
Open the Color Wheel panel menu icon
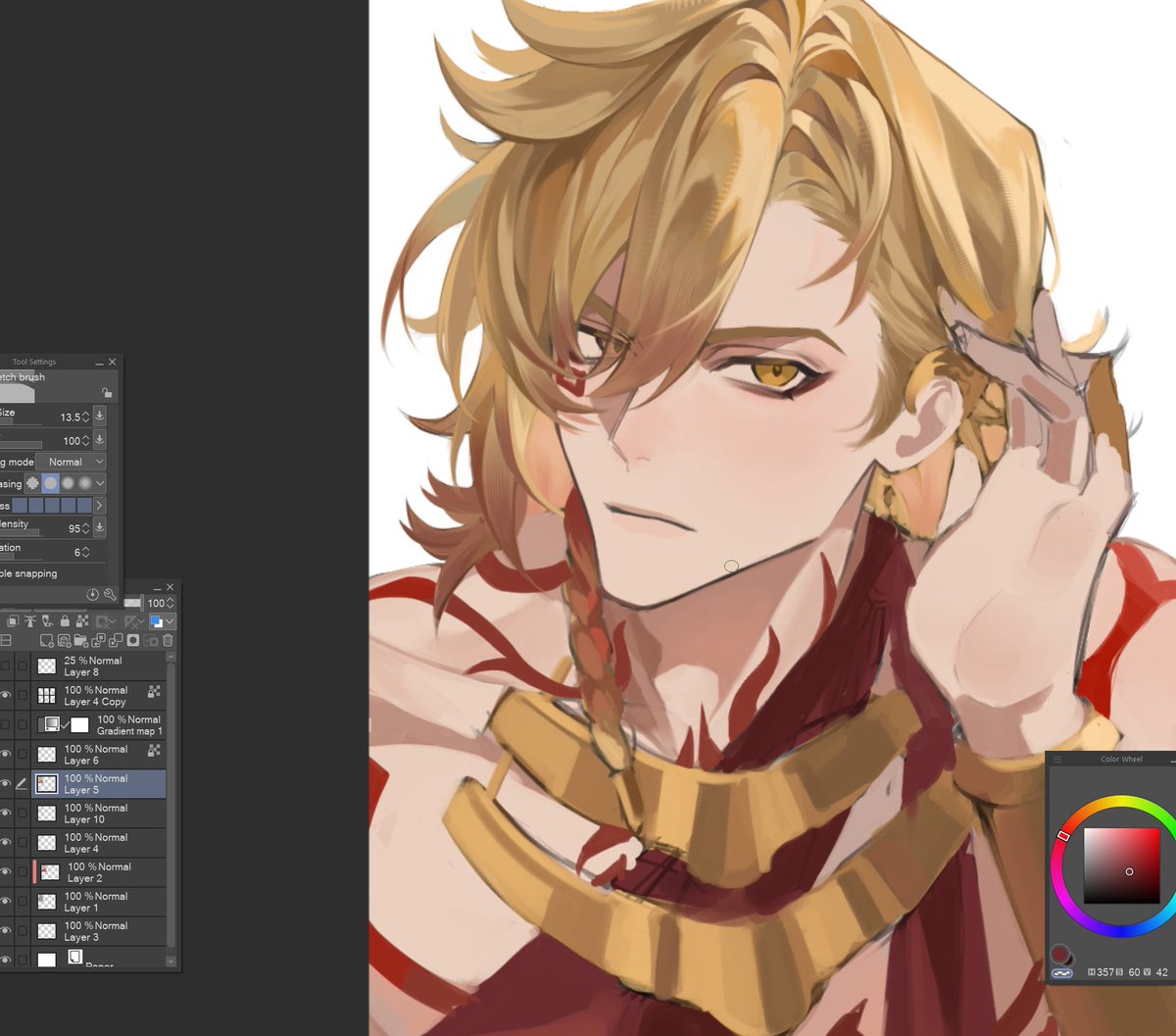(x=1058, y=760)
